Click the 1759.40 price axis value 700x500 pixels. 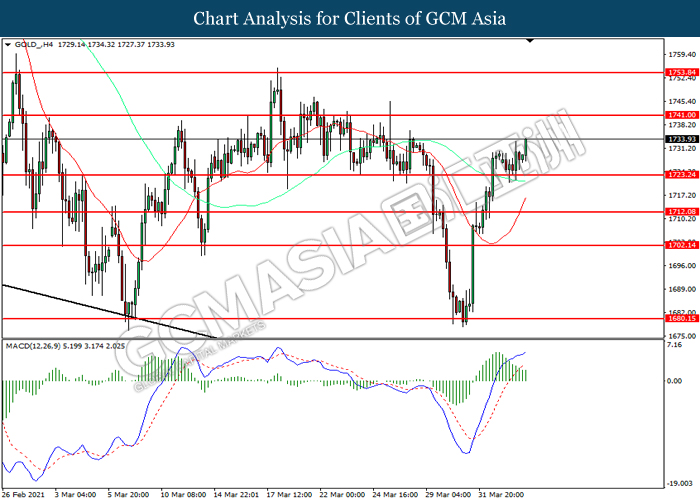682,54
